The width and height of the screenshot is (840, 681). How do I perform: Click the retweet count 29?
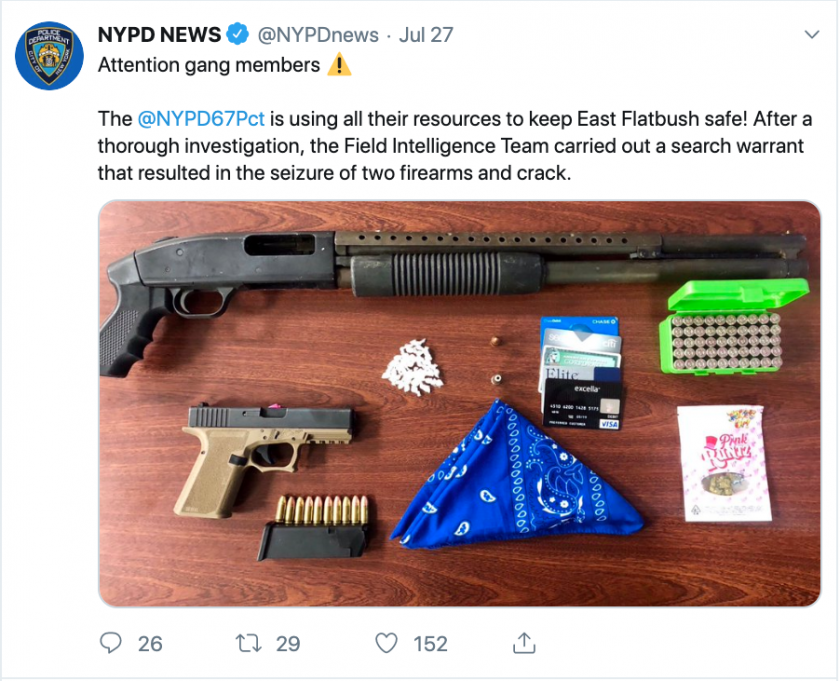click(288, 643)
